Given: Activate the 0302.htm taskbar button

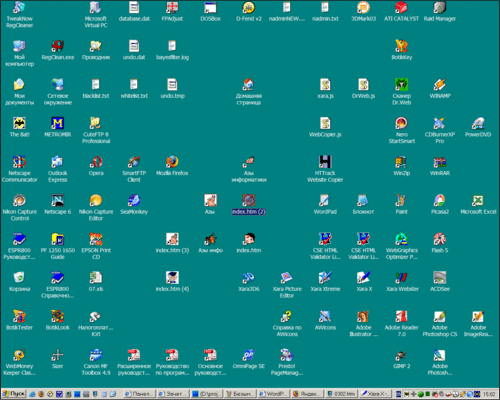Looking at the screenshot, I should (x=341, y=394).
